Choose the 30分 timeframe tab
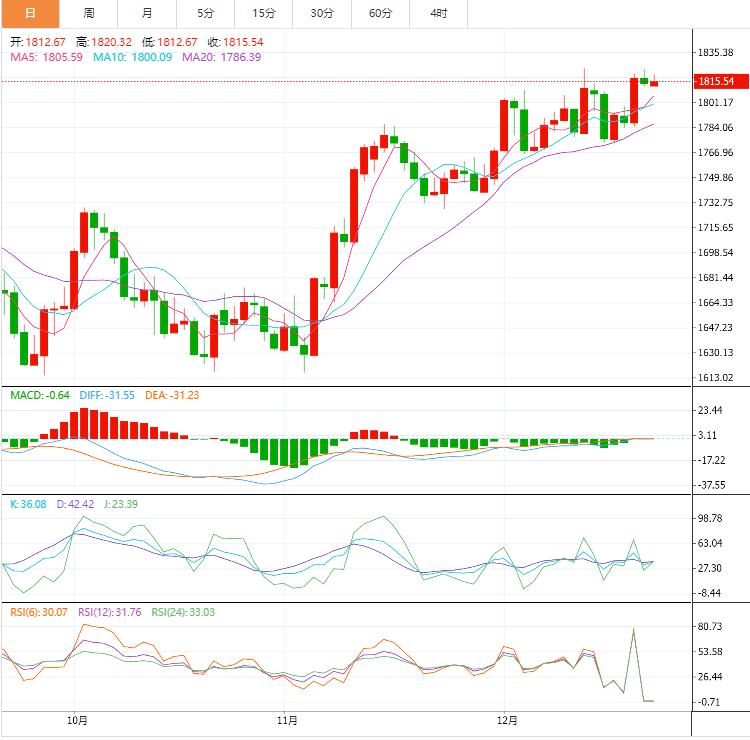The height and width of the screenshot is (740, 750). point(322,13)
